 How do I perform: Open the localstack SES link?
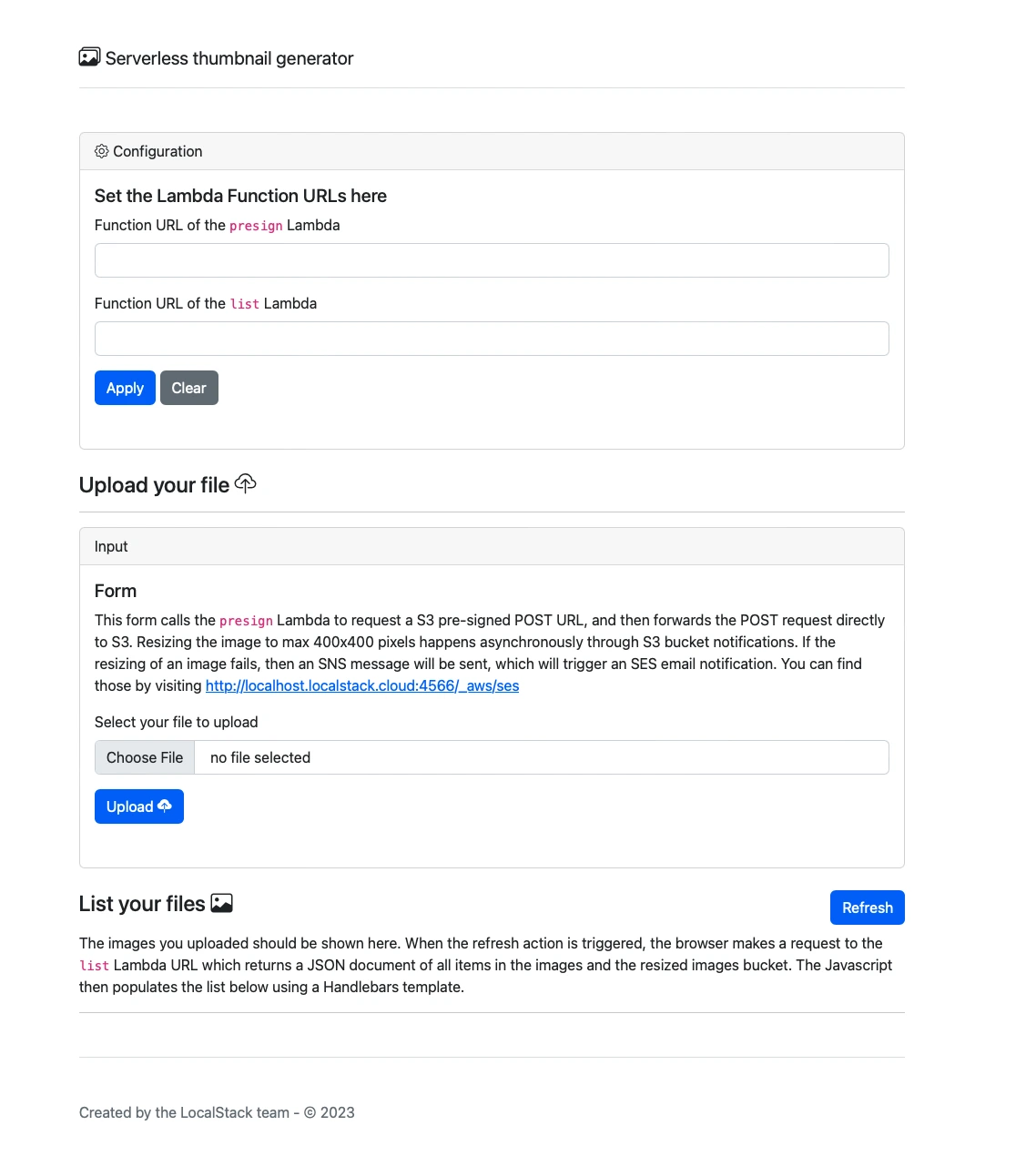coord(362,686)
